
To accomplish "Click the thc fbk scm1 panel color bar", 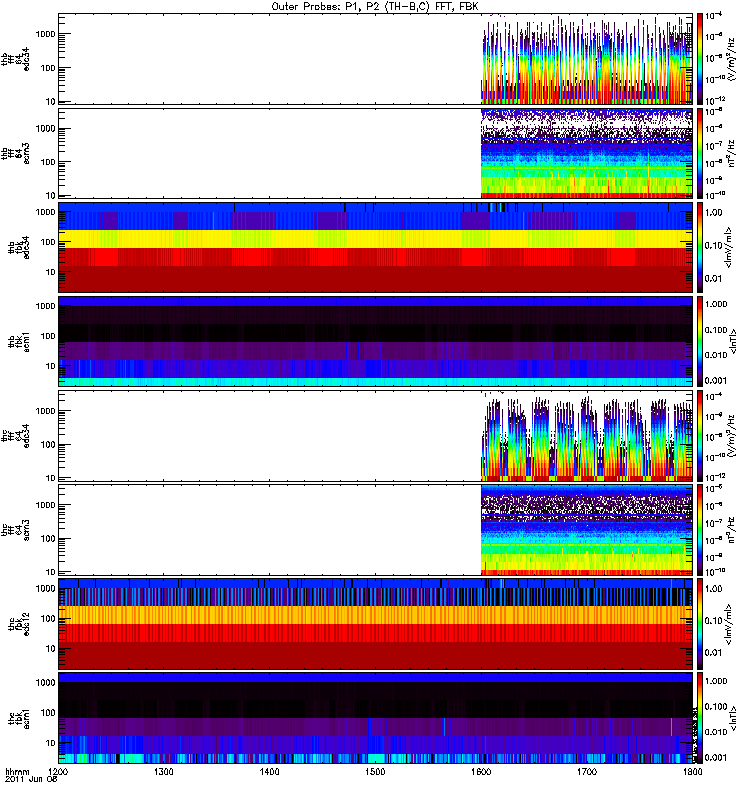I will 700,718.
